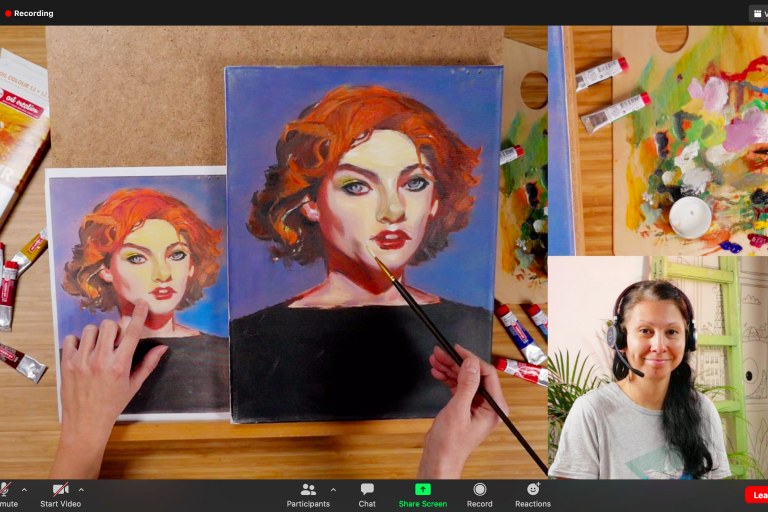Open video options arrow beside Start Video
The image size is (768, 512).
pyautogui.click(x=81, y=490)
